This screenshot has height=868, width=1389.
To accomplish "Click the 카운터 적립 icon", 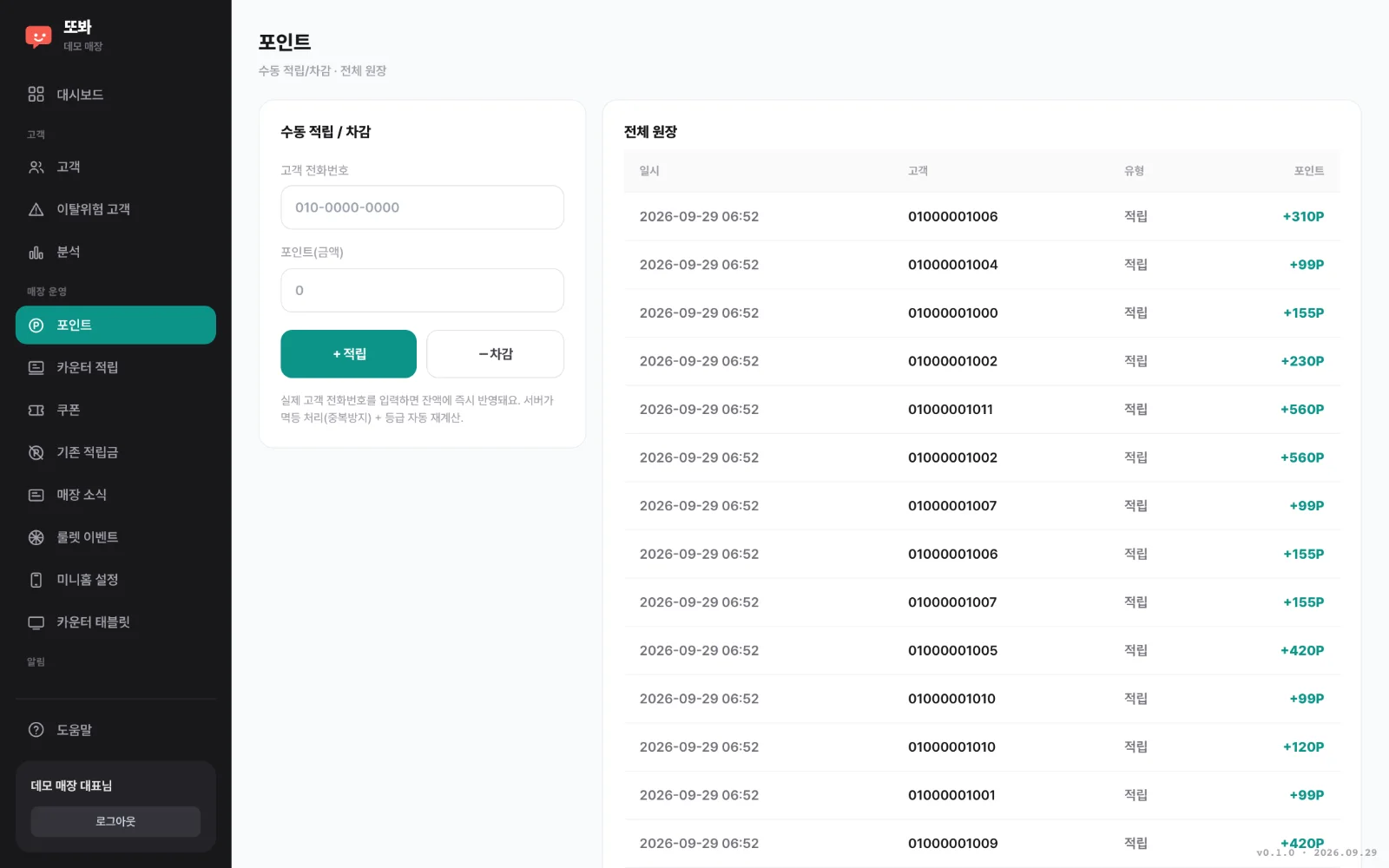I will pyautogui.click(x=36, y=367).
